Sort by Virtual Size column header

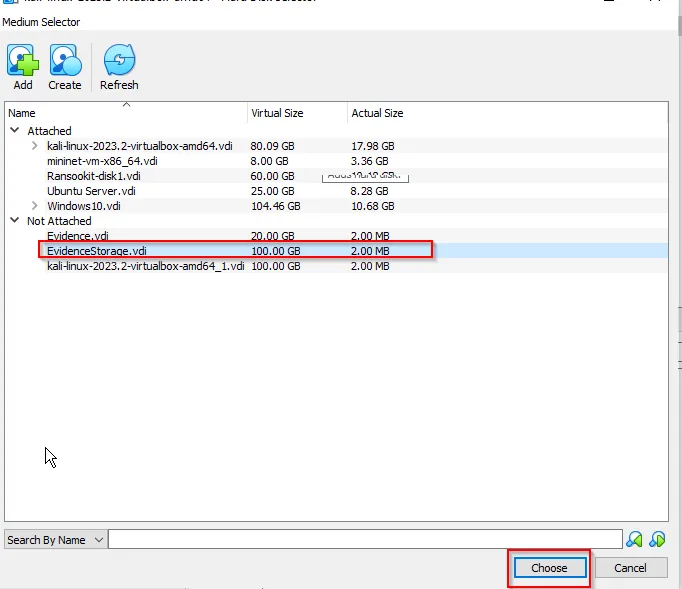(296, 113)
